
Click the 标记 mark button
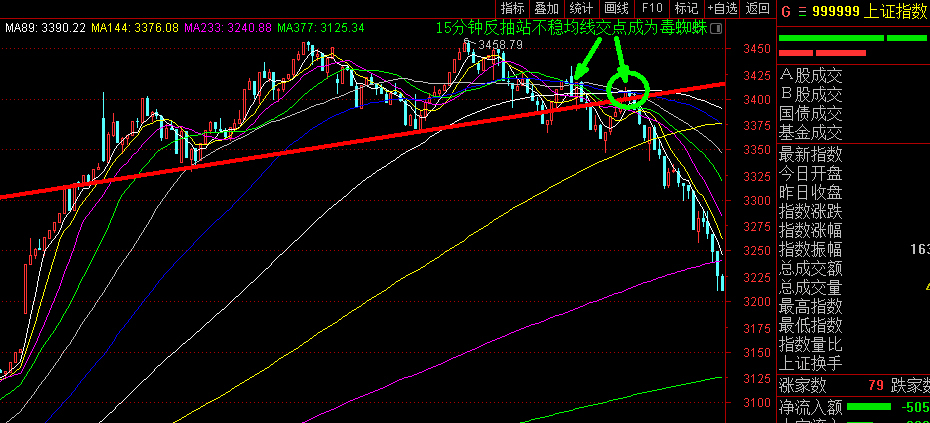(686, 8)
